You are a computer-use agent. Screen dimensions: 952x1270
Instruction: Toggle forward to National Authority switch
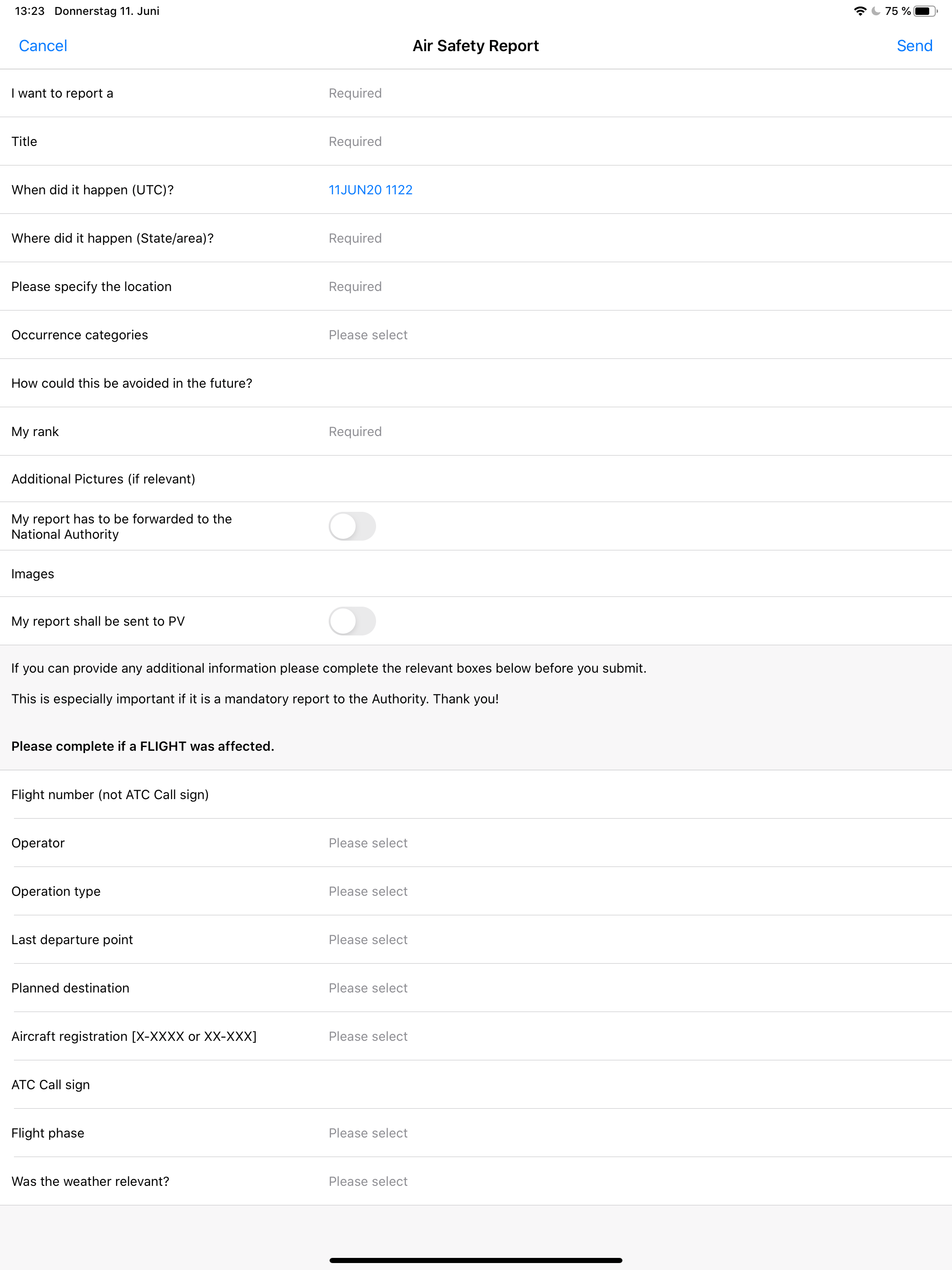tap(352, 526)
